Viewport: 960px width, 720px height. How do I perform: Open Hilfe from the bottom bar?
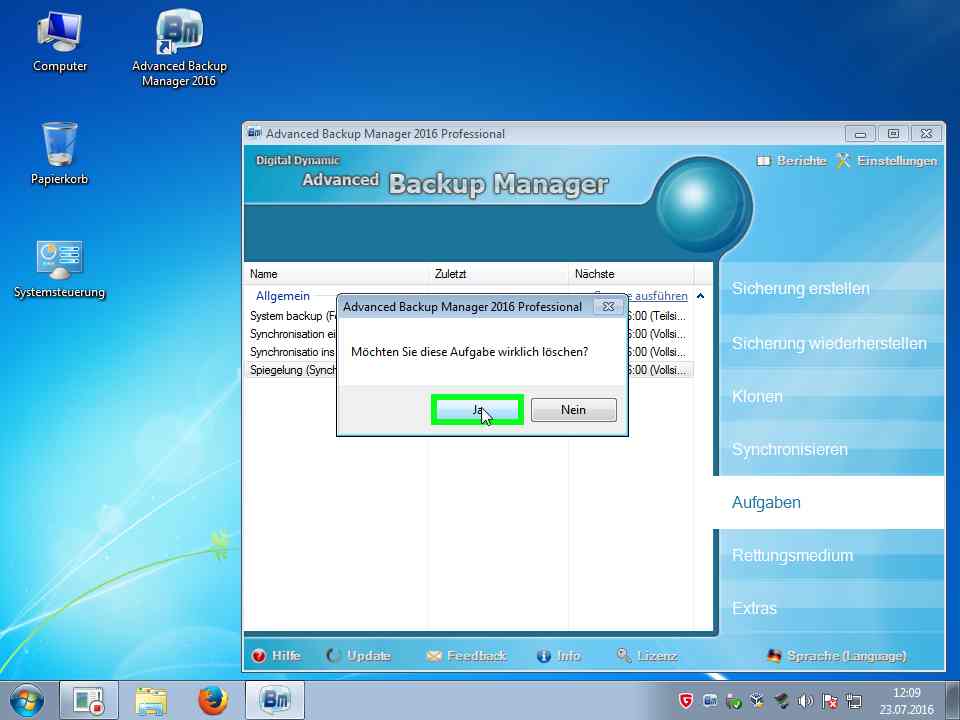286,656
